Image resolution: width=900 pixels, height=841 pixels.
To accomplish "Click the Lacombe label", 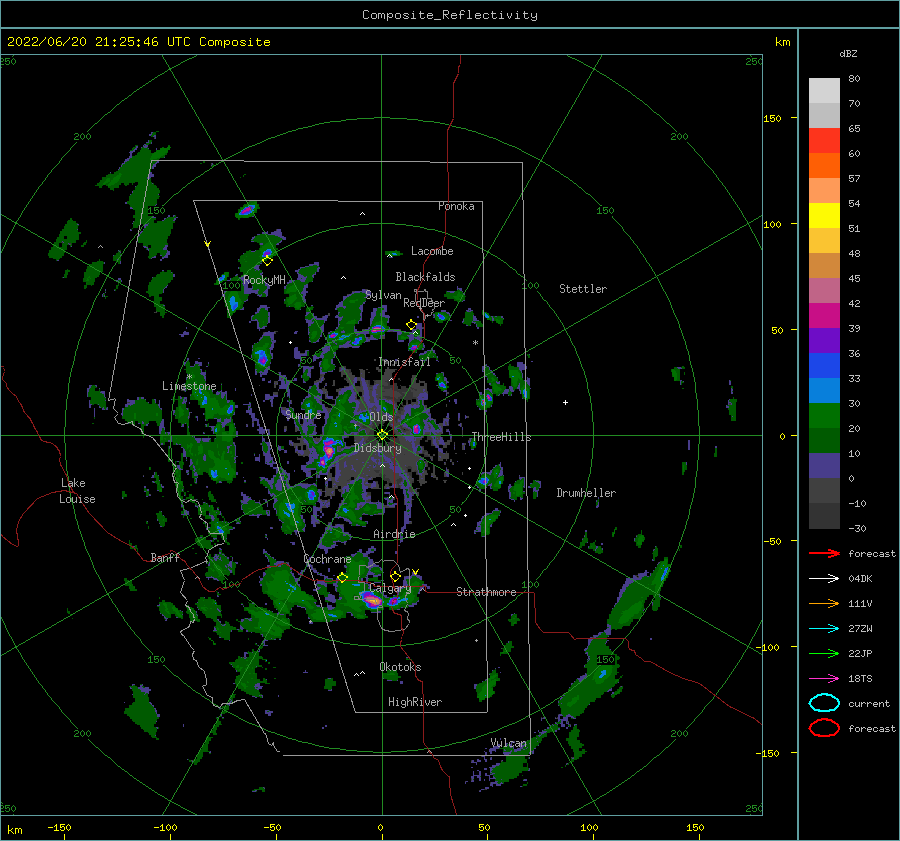I will (x=432, y=251).
